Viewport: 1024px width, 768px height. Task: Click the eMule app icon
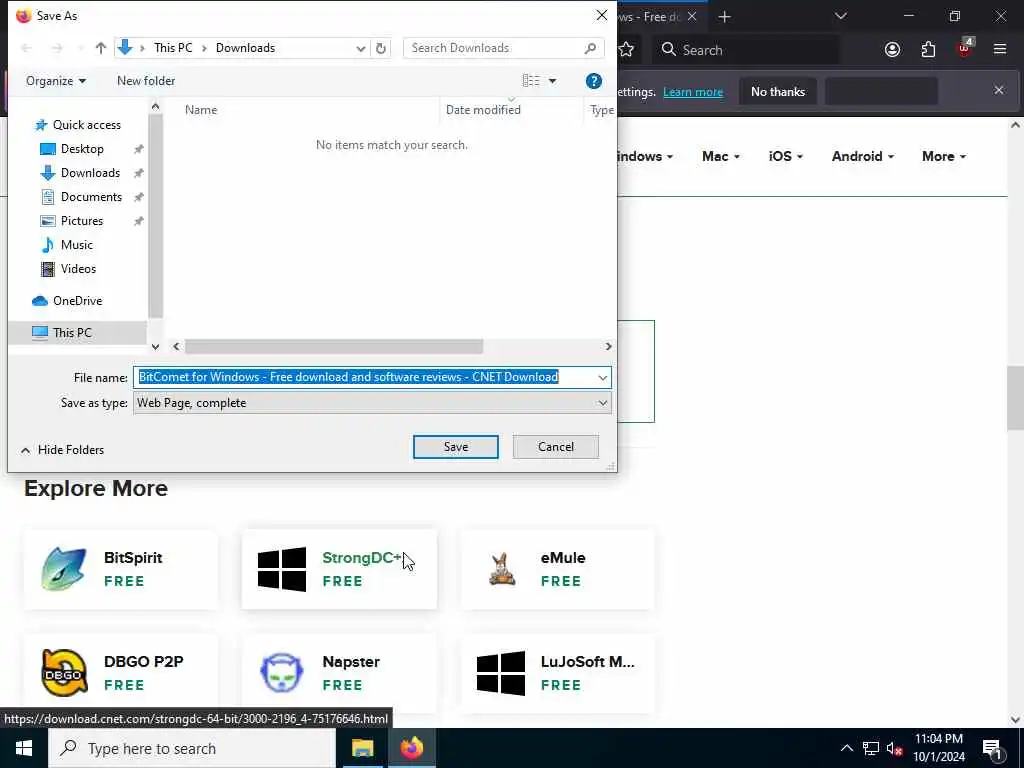pos(501,569)
